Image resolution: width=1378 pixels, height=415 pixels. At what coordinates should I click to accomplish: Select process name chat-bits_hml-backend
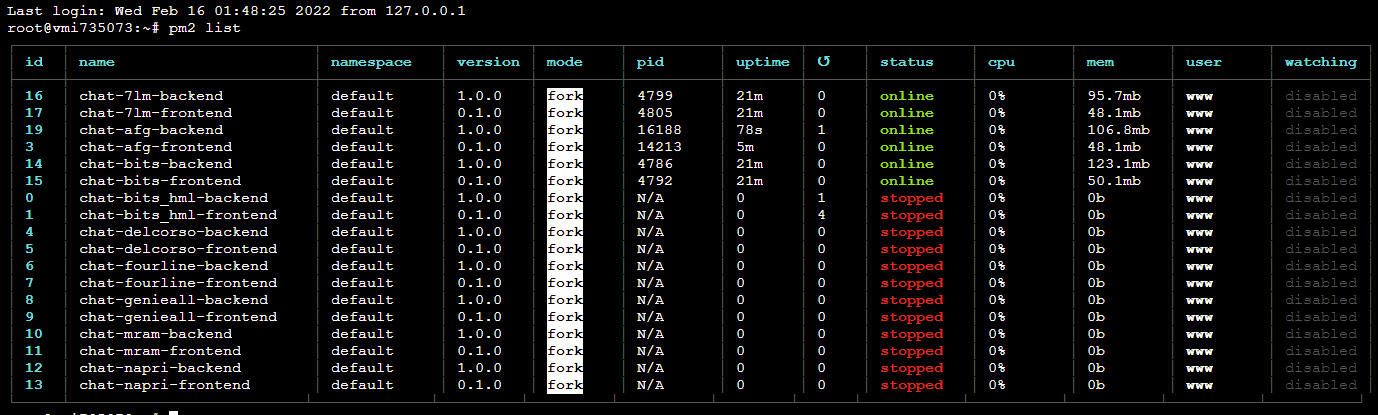[173, 198]
